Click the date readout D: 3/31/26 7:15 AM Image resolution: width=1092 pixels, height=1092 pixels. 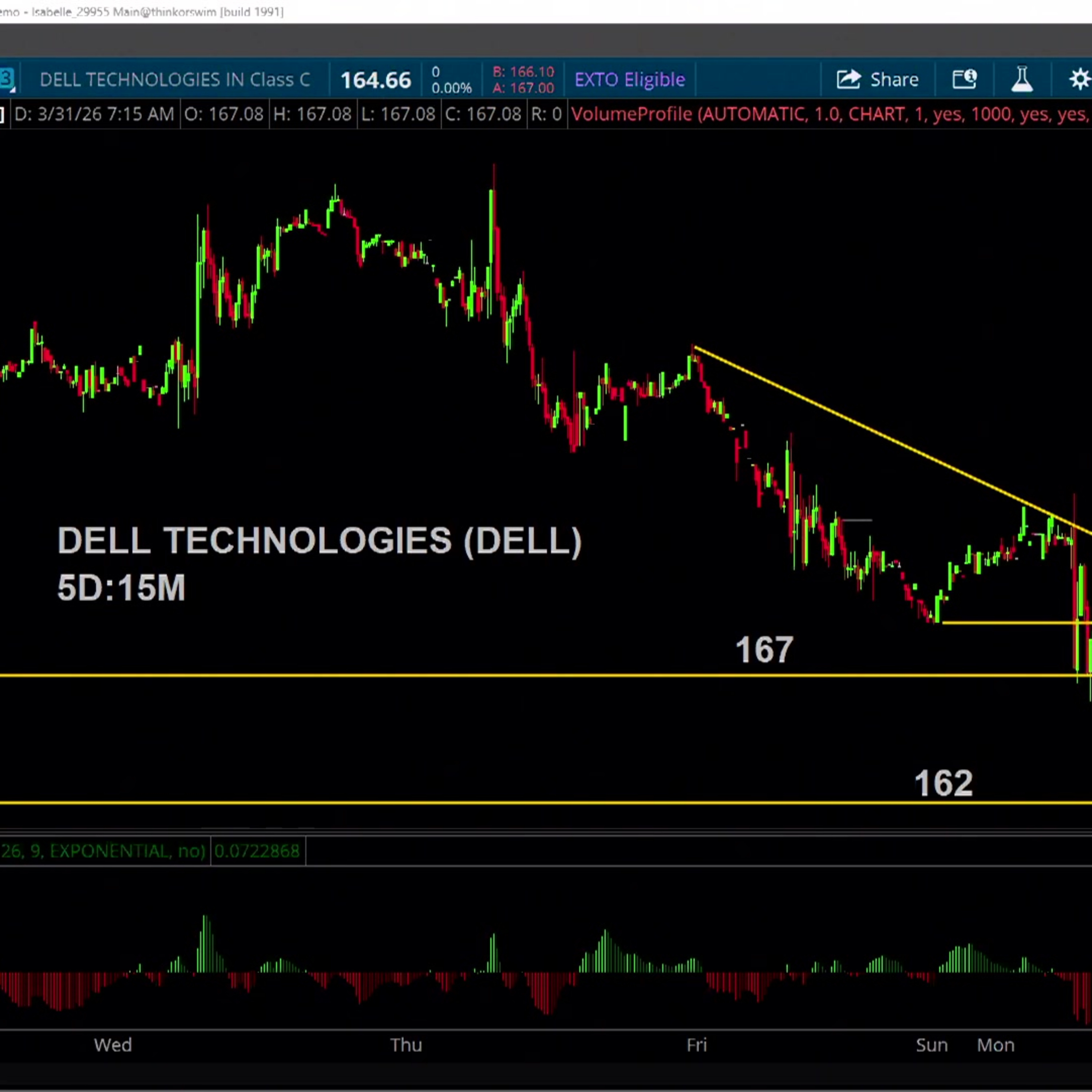coord(94,114)
